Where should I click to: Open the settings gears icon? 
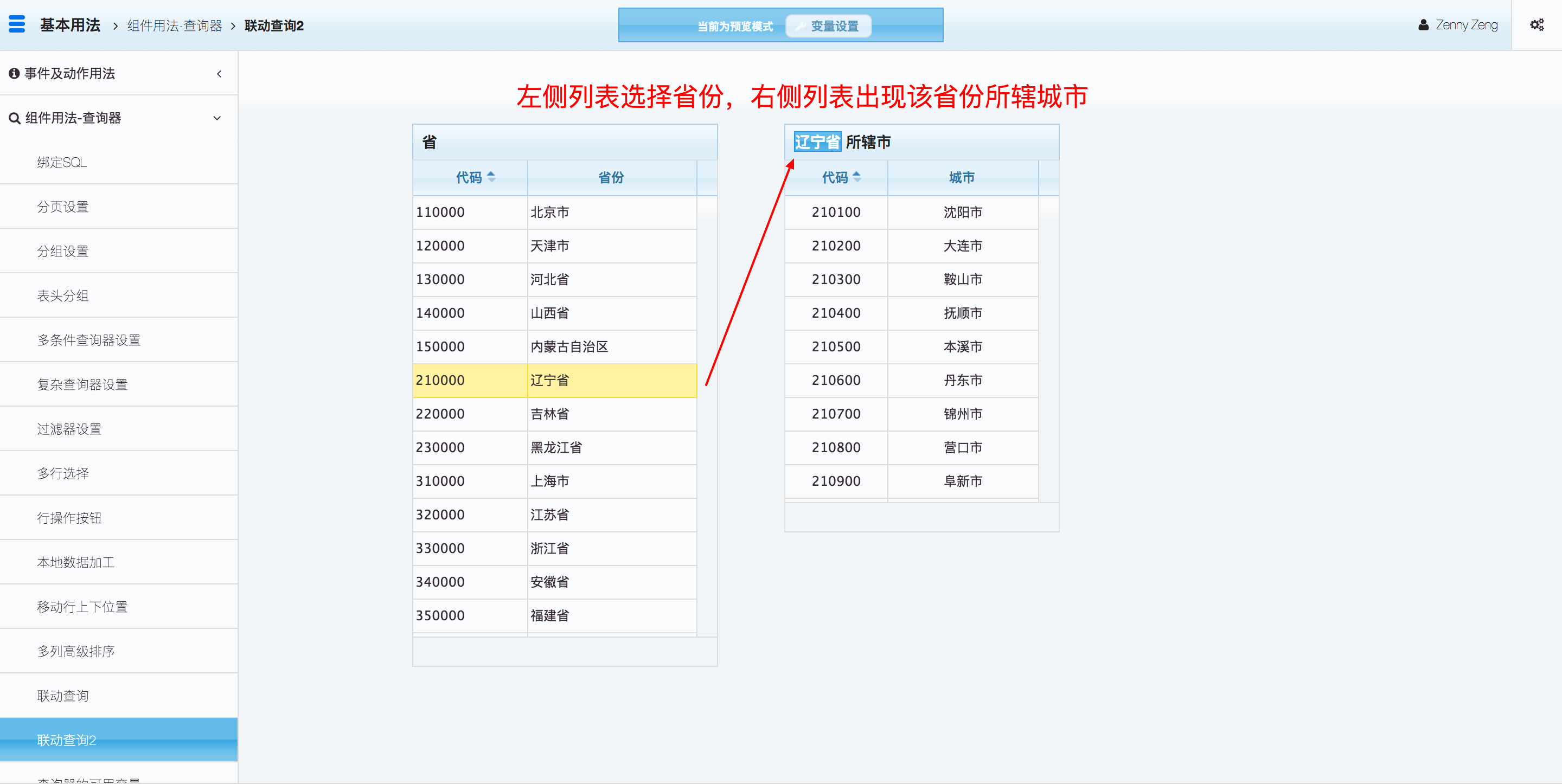click(x=1537, y=25)
